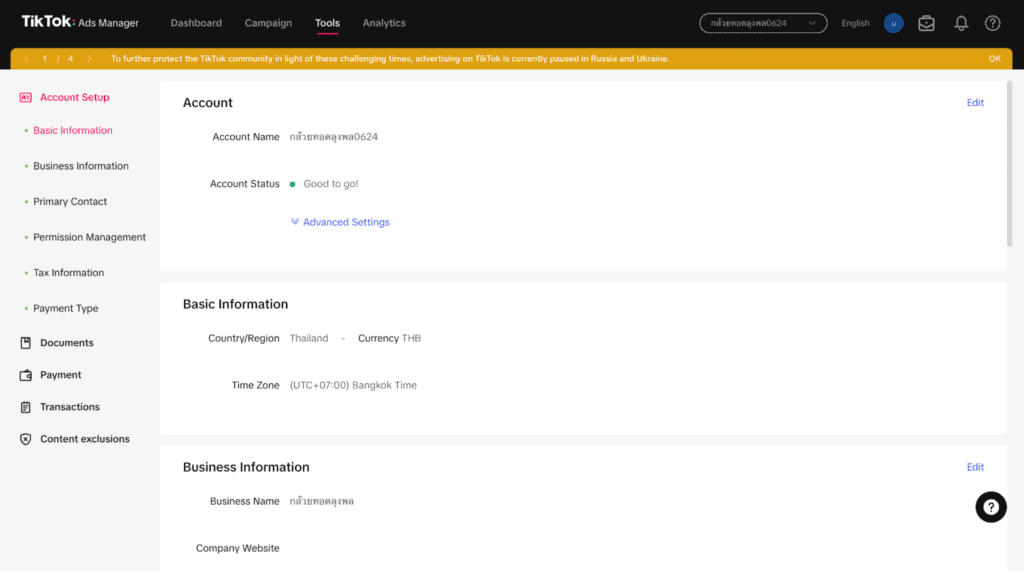Image resolution: width=1024 pixels, height=583 pixels.
Task: Open the floating help chat button
Action: click(991, 507)
